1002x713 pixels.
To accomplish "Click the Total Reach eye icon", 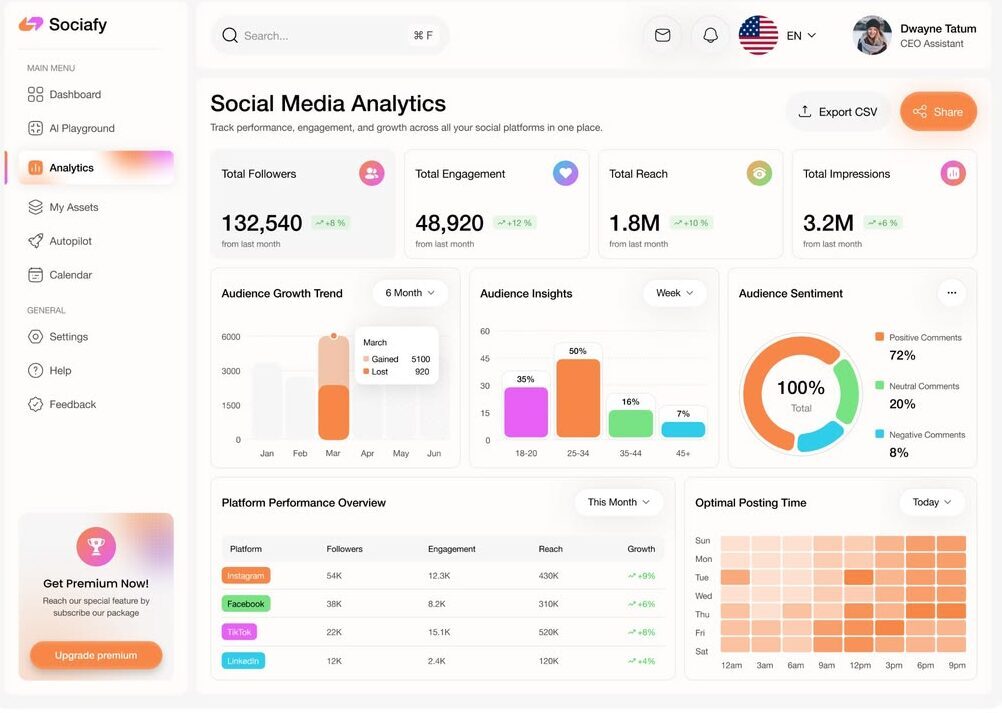I will 759,173.
